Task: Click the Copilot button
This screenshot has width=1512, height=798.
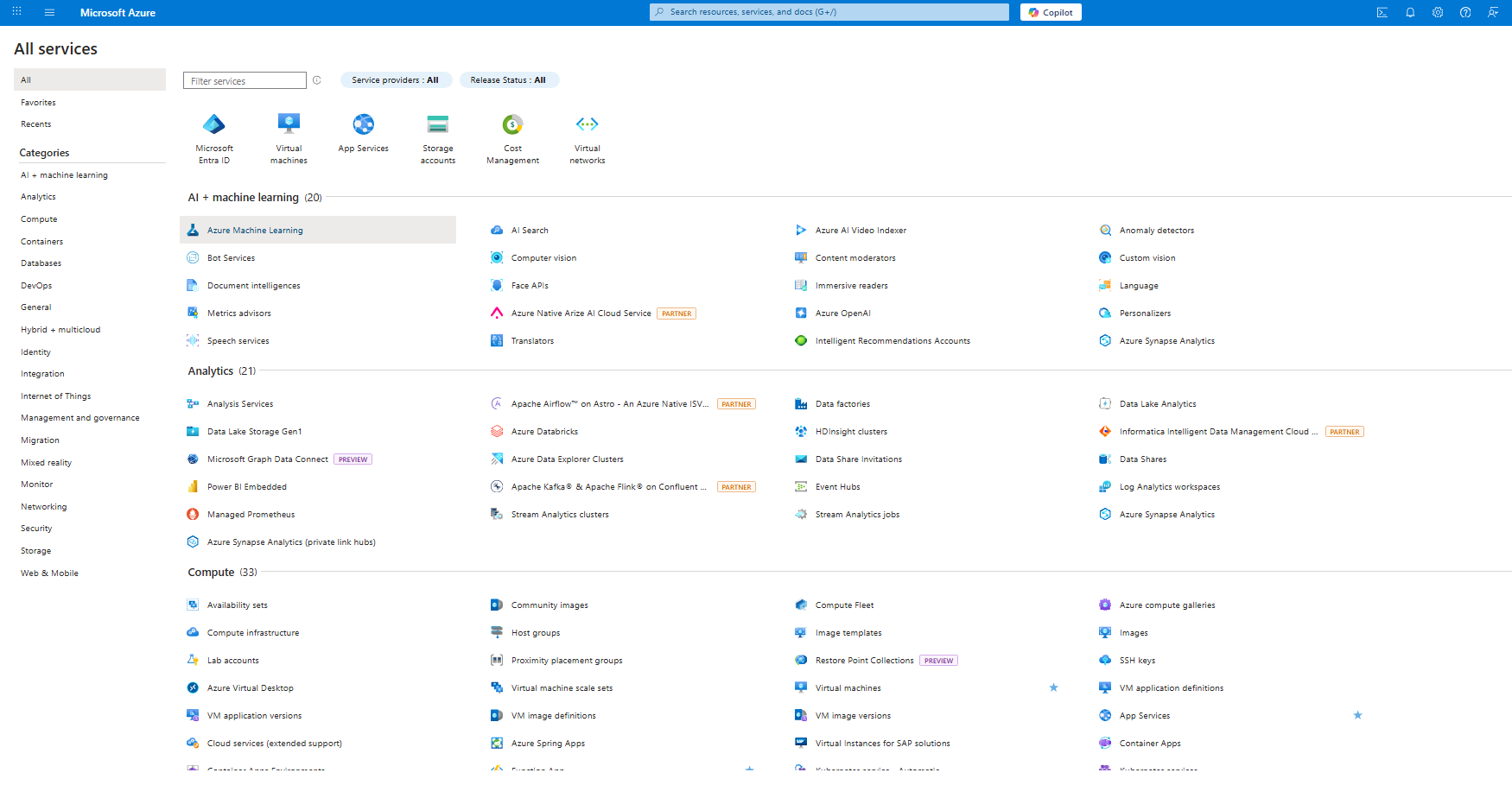Action: (1051, 12)
